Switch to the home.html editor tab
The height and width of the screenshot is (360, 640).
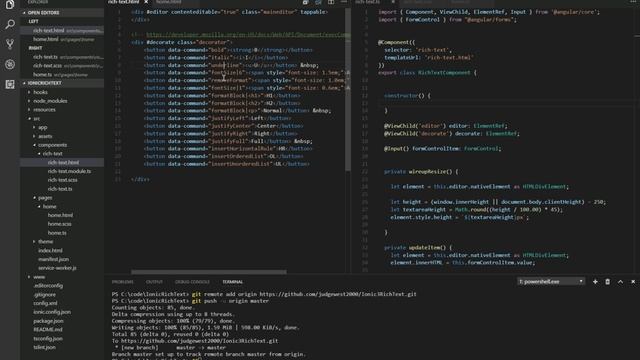[x=169, y=2]
